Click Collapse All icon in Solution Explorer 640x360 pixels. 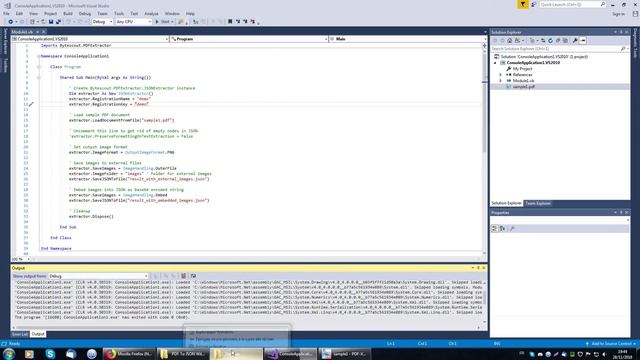(558, 40)
